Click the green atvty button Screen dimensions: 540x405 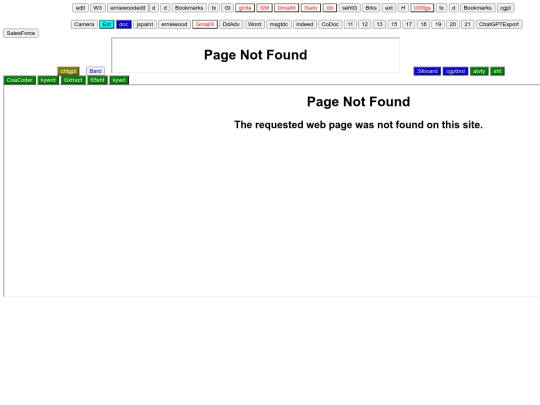coord(479,71)
